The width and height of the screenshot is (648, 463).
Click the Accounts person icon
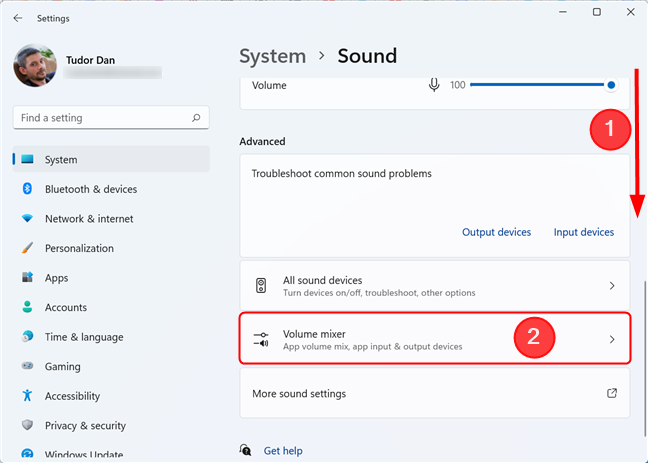[x=27, y=307]
